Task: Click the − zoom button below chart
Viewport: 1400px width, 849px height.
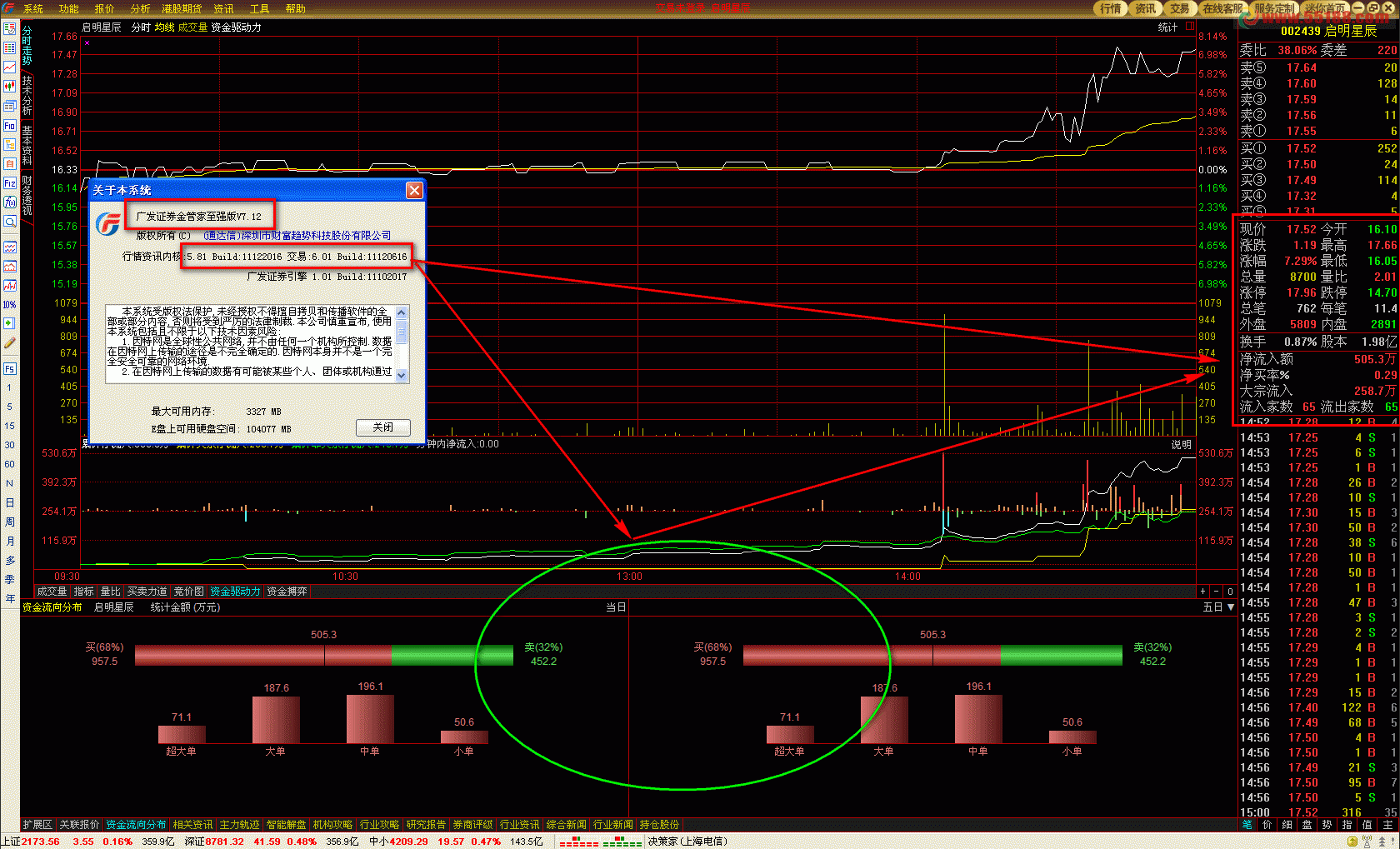Action: click(x=1216, y=592)
